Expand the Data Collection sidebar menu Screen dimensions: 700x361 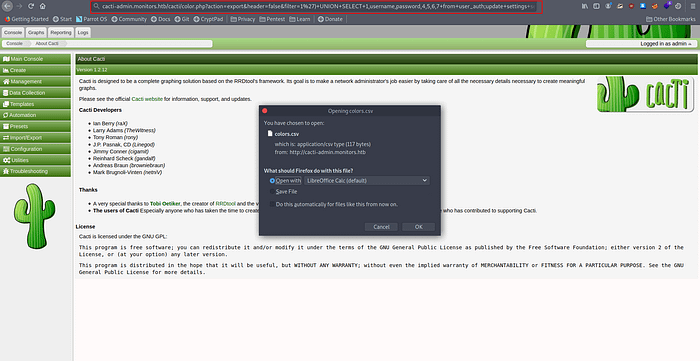(35, 93)
